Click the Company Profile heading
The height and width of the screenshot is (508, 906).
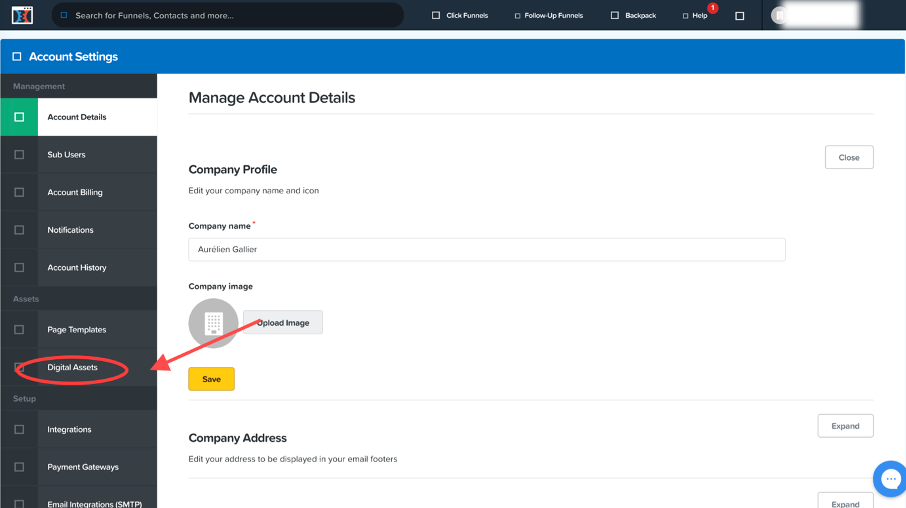tap(232, 169)
